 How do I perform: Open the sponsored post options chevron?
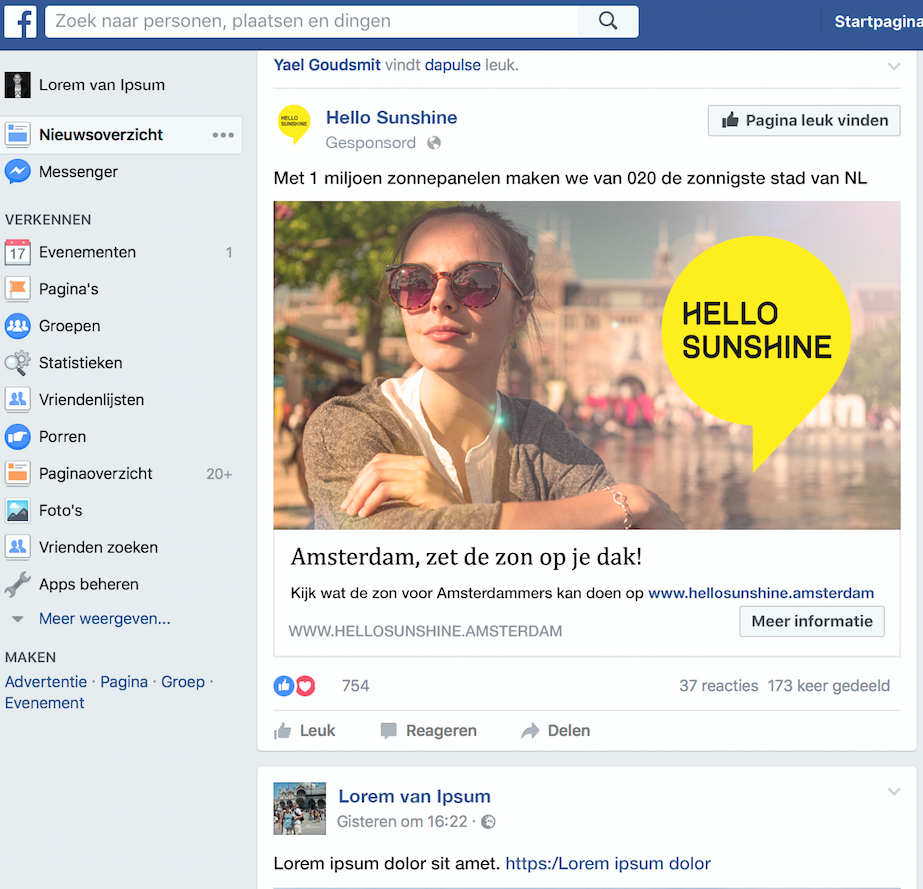(x=894, y=67)
